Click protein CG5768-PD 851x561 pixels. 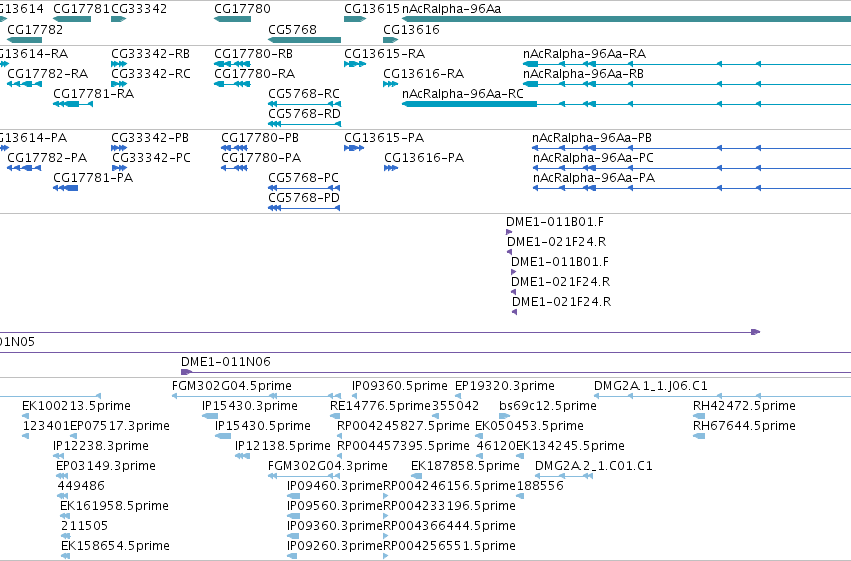[x=304, y=197]
